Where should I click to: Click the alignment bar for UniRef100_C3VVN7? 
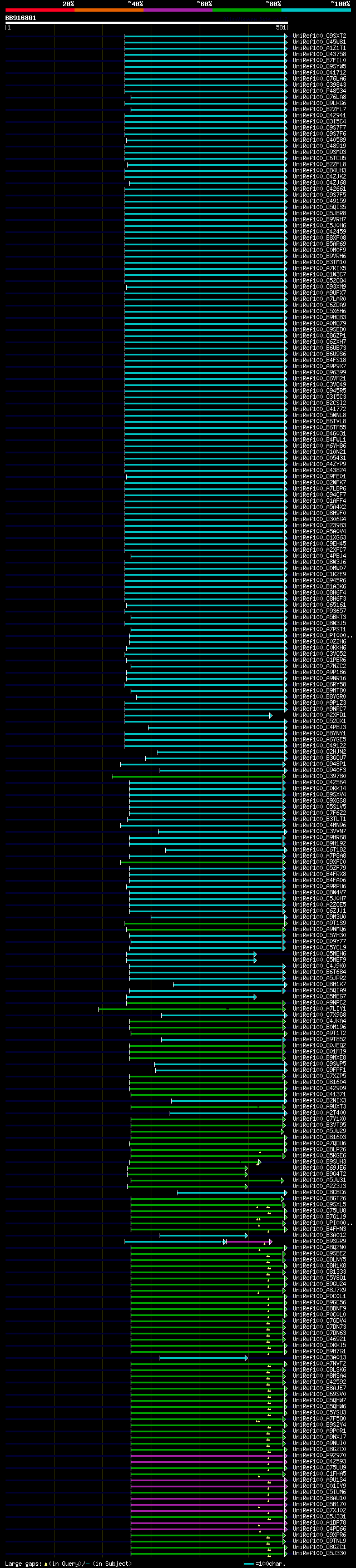click(222, 832)
